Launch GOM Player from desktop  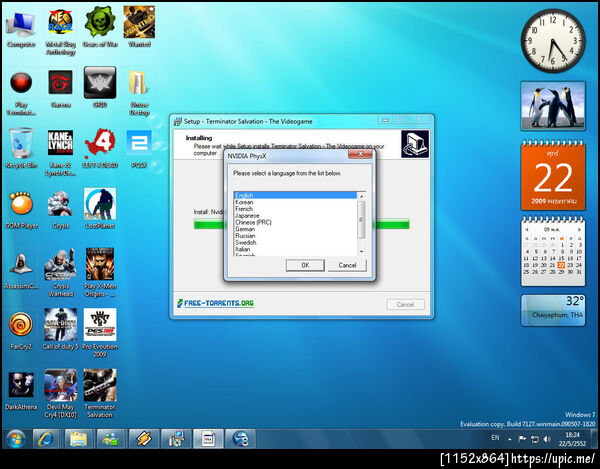pyautogui.click(x=21, y=210)
